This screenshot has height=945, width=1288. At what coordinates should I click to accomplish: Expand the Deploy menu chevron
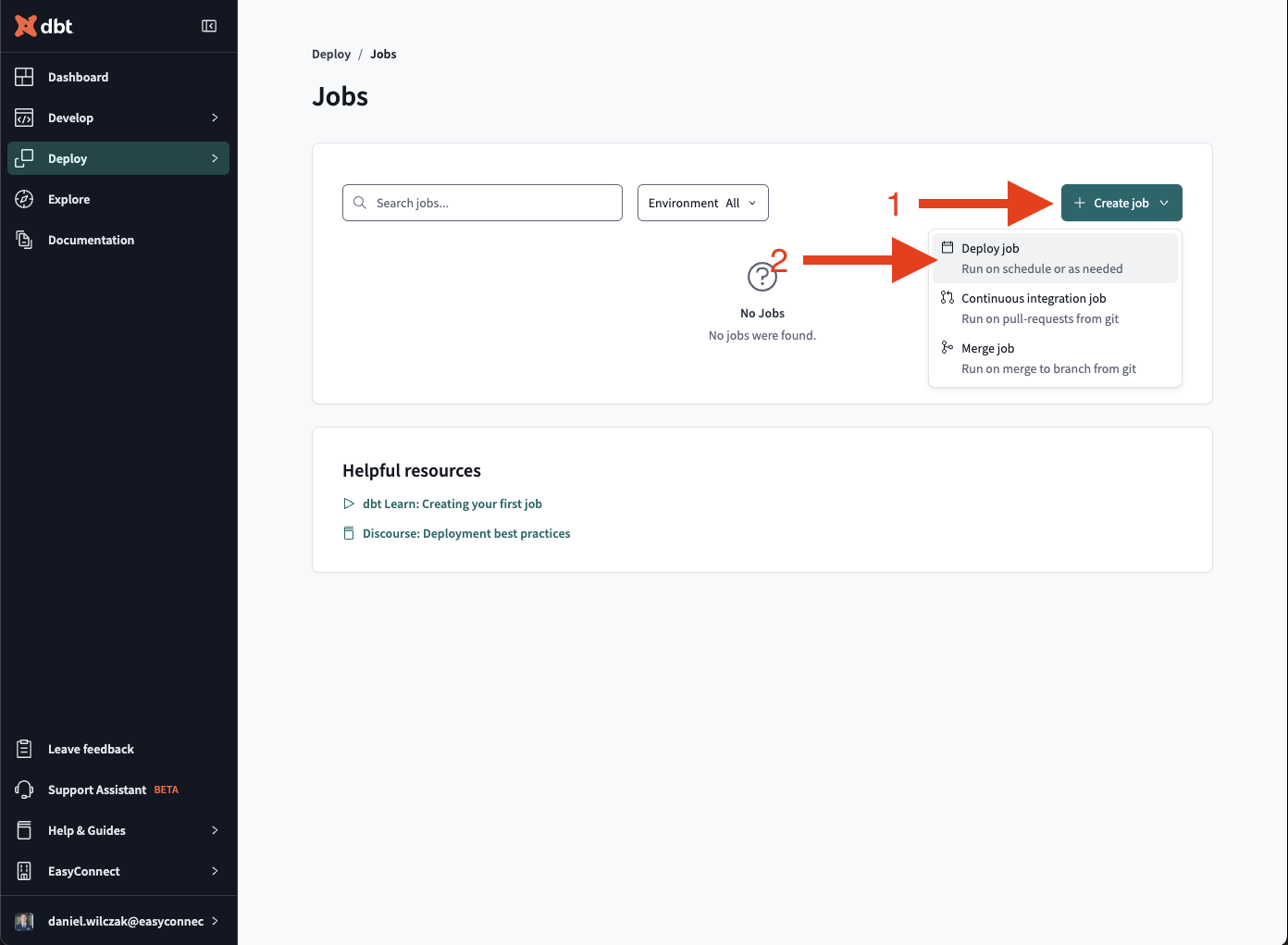(x=215, y=158)
